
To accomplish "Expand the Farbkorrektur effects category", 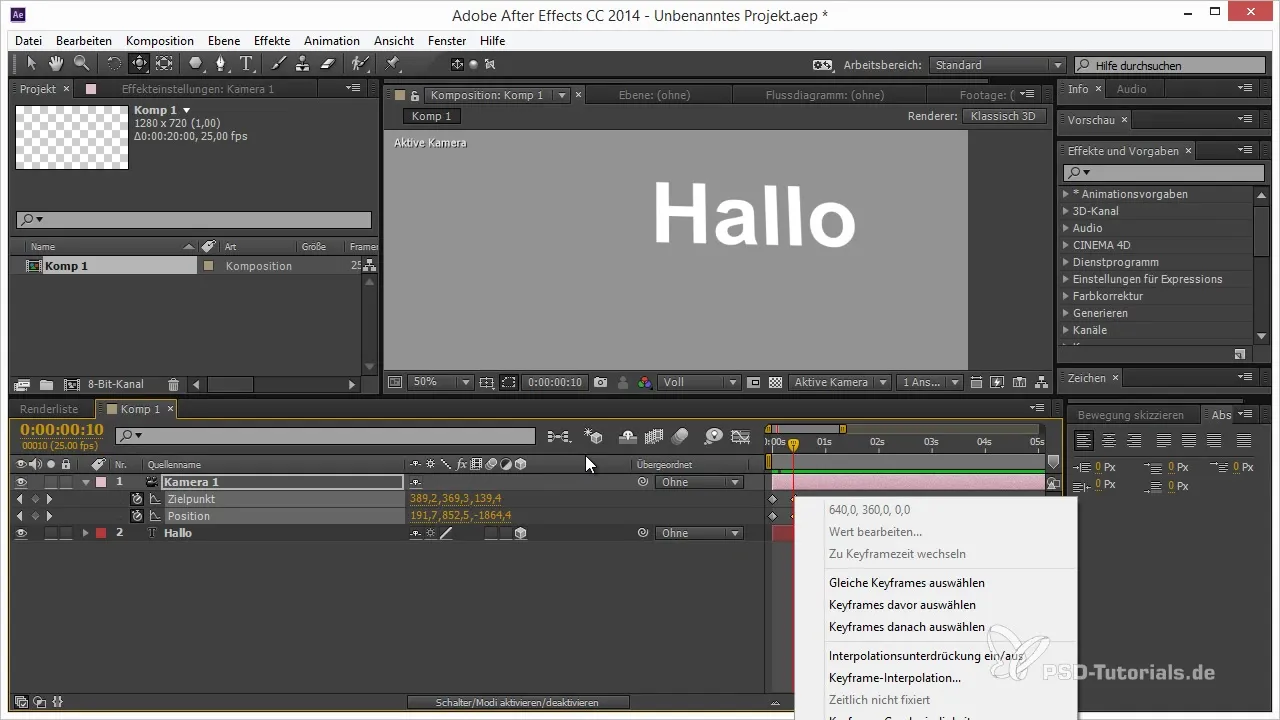I will pyautogui.click(x=1066, y=296).
